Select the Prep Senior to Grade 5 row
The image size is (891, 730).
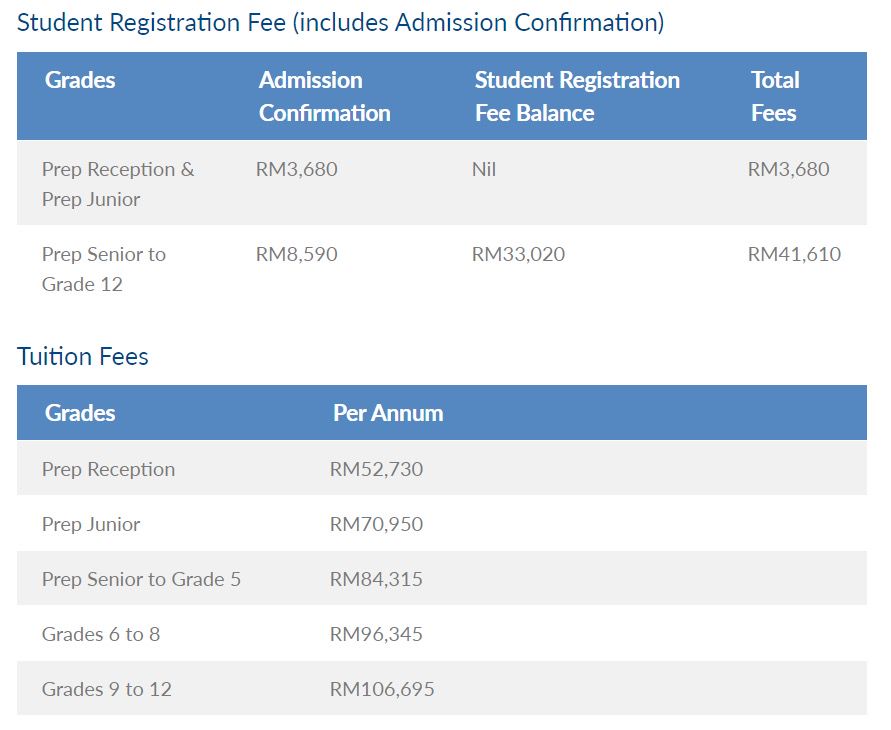pyautogui.click(x=141, y=579)
